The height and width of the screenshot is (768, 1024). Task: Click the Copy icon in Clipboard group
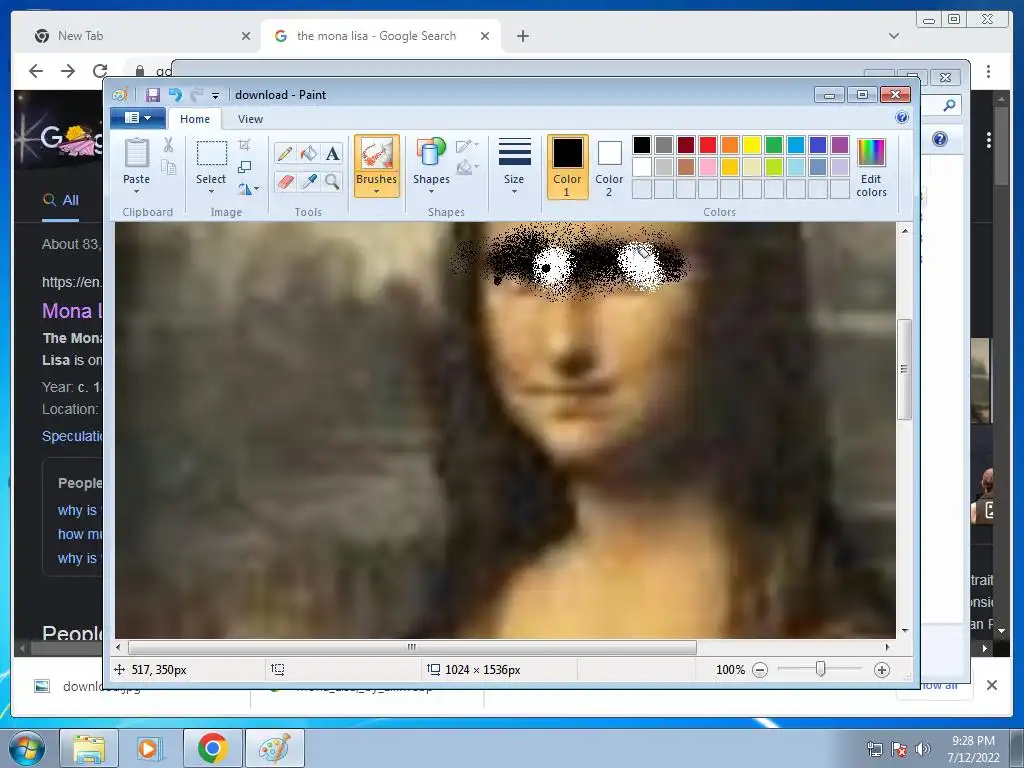coord(168,168)
